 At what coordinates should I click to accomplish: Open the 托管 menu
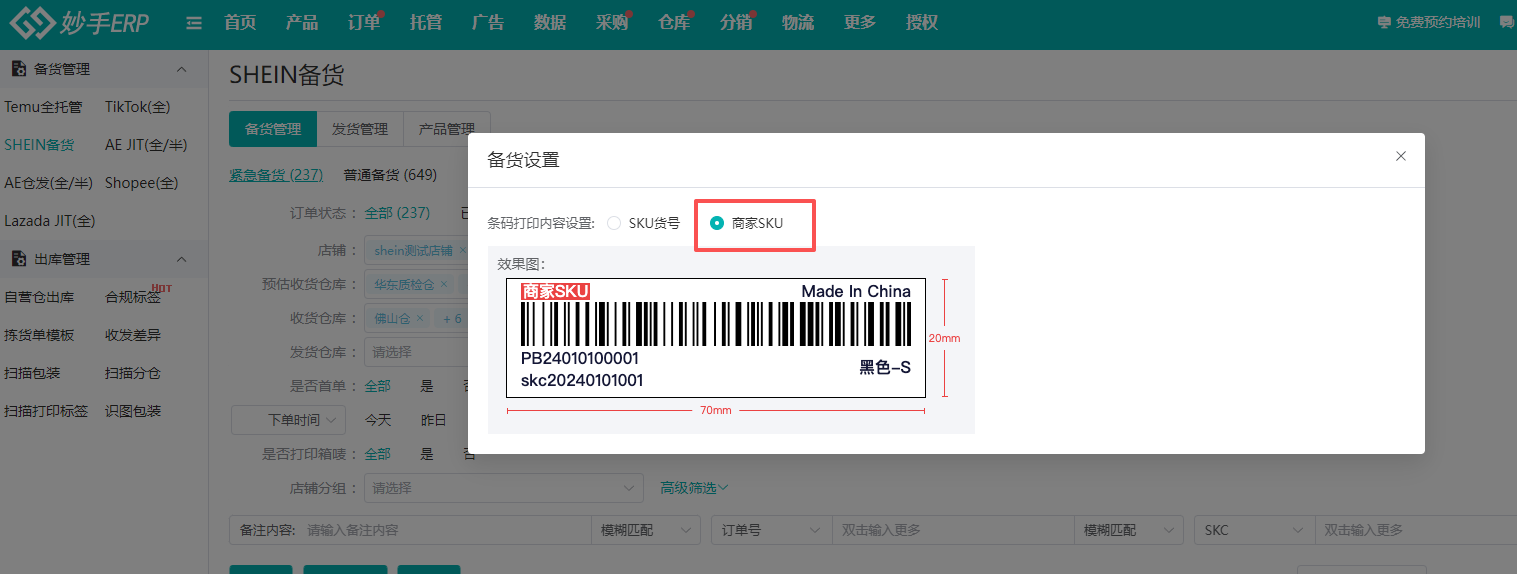426,22
